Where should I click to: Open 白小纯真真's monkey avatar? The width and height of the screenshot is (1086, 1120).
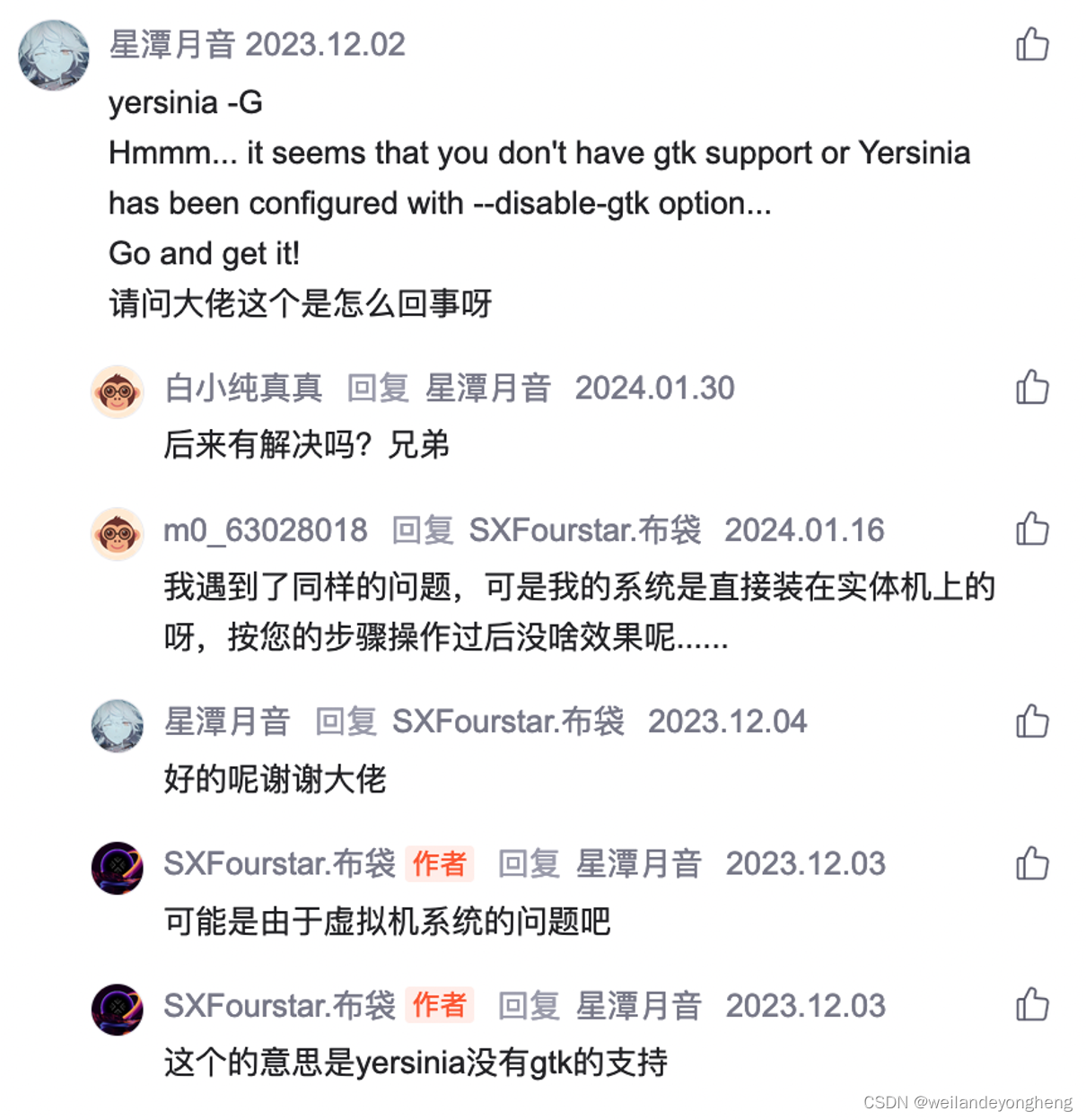click(x=118, y=391)
